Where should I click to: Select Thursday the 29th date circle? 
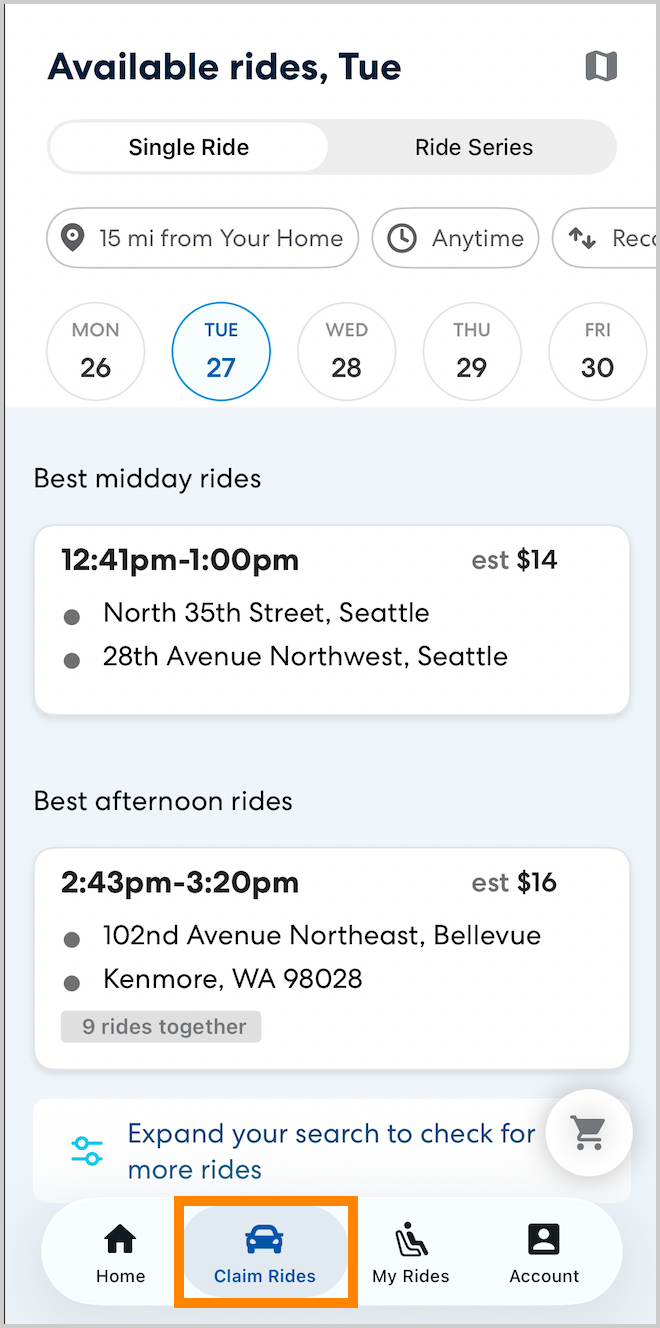click(x=471, y=351)
